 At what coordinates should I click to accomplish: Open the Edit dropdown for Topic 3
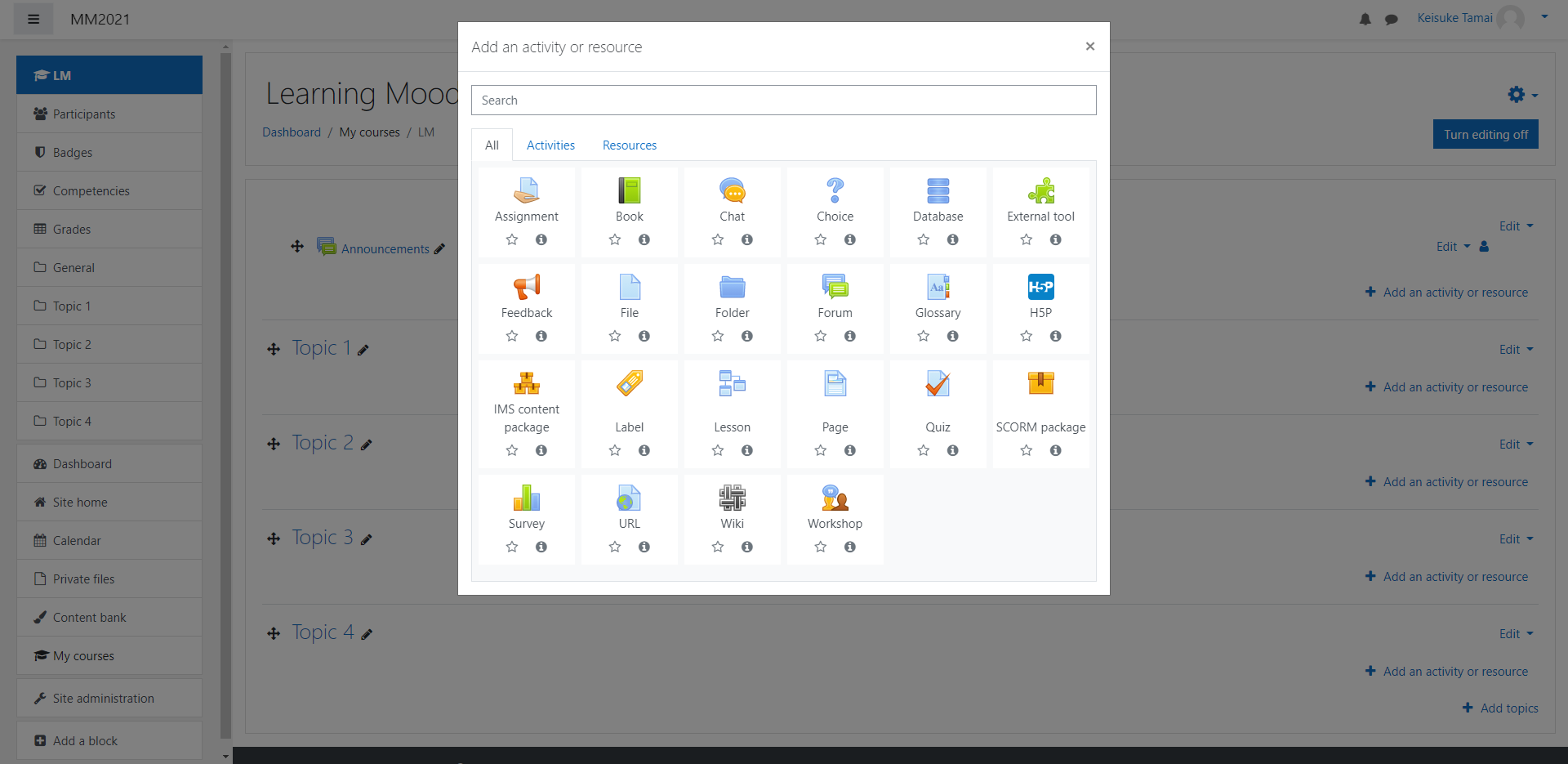click(x=1517, y=538)
